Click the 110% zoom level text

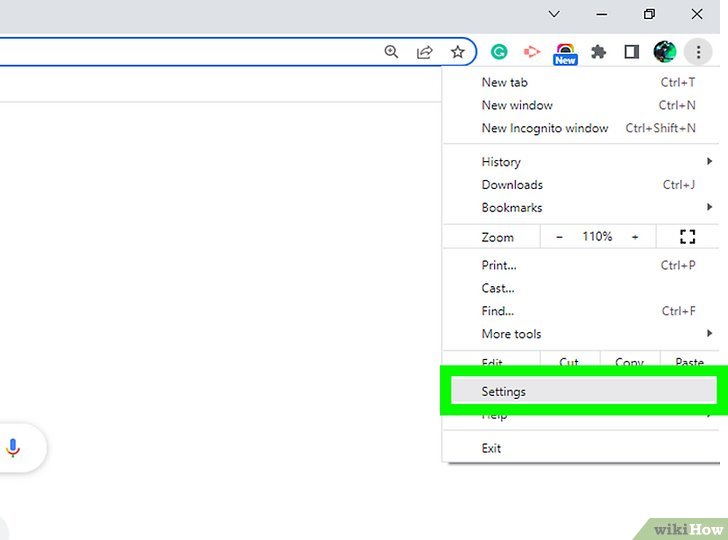coord(597,236)
